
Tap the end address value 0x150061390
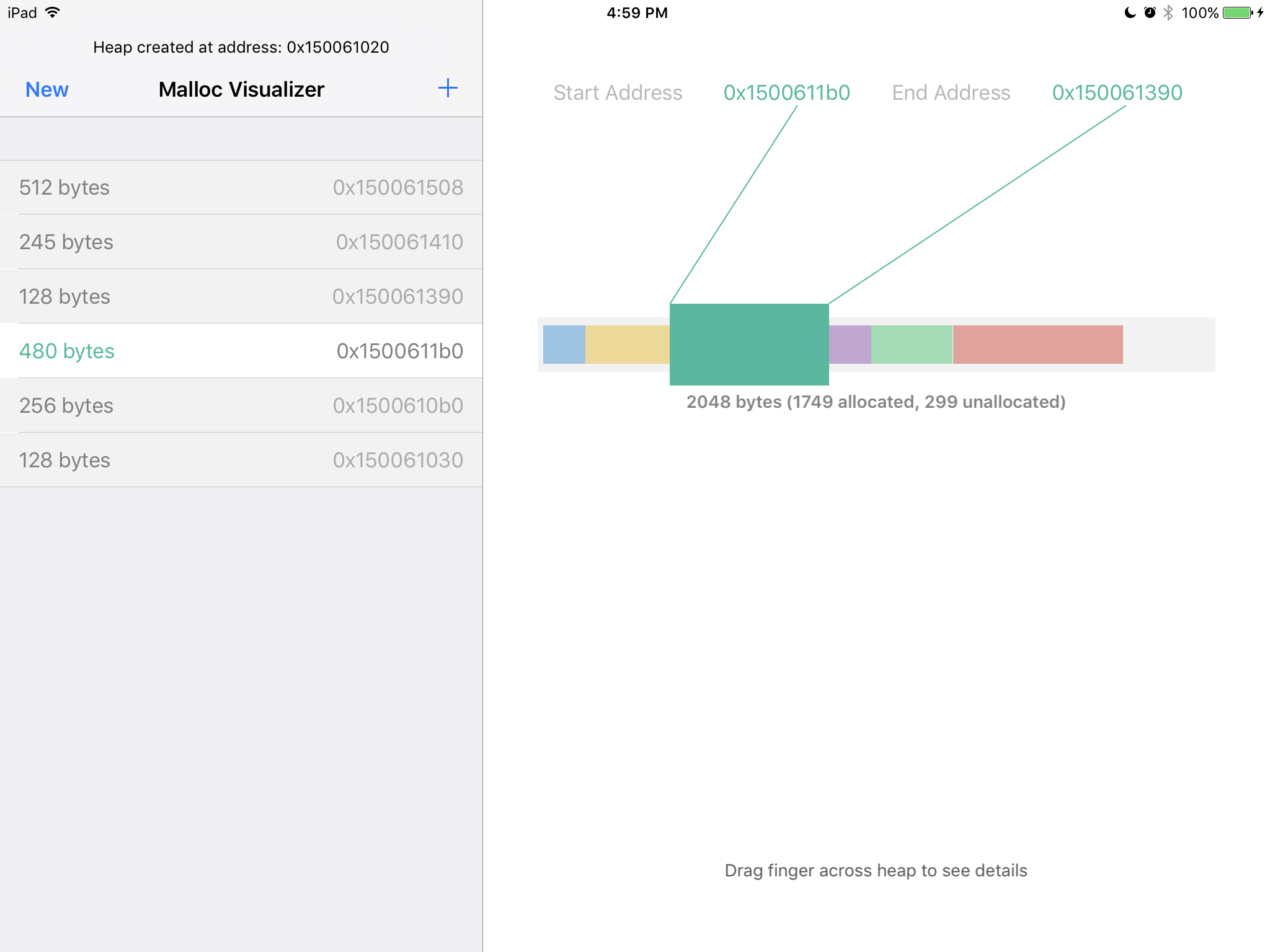(1117, 93)
